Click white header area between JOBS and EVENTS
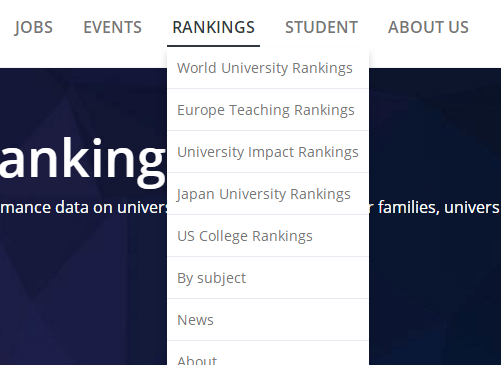Screen dimensions: 501x365 (x=68, y=27)
